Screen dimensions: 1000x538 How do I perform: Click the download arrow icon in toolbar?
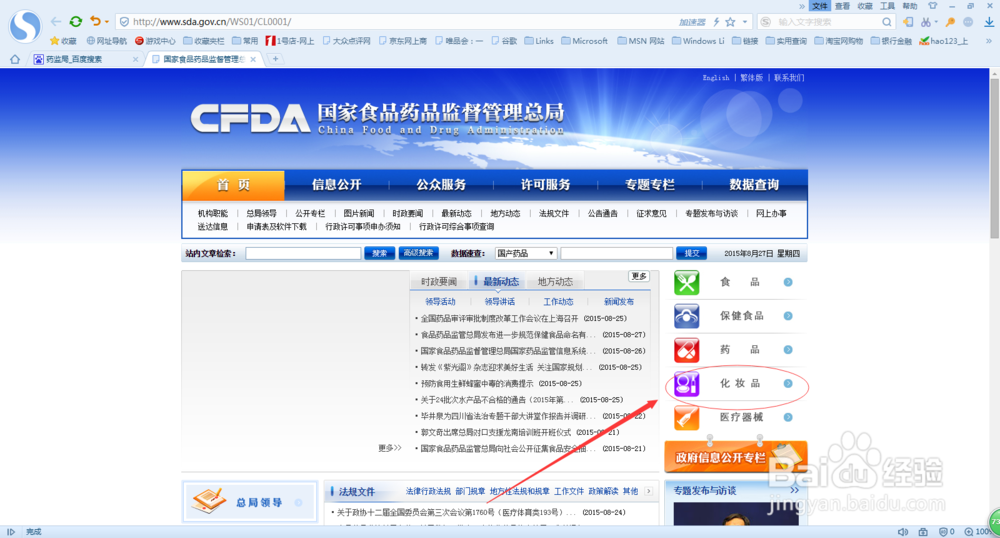[989, 22]
